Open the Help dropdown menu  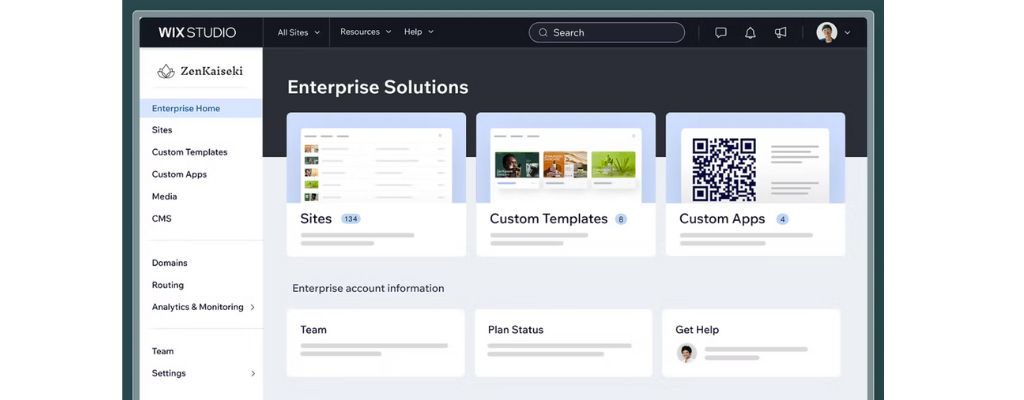[418, 32]
